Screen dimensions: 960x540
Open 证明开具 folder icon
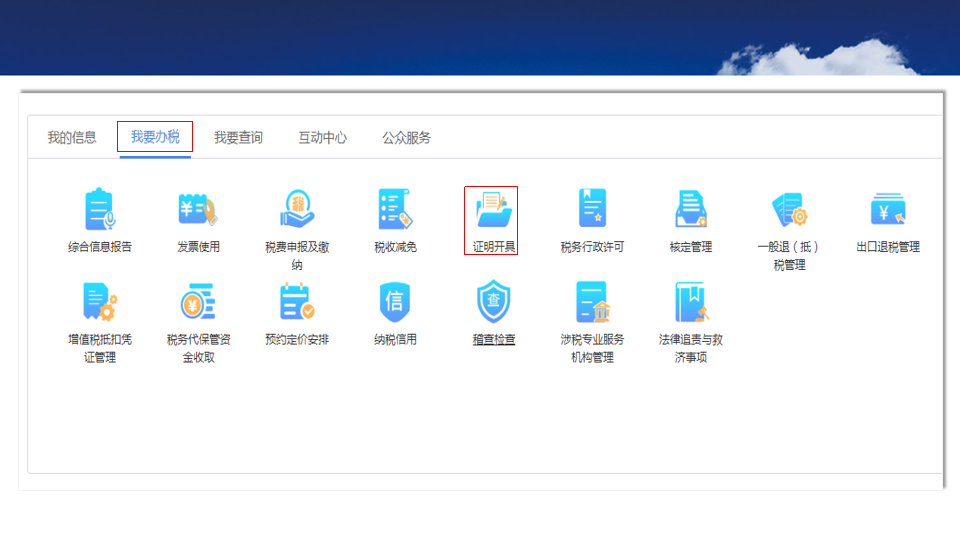(x=493, y=210)
